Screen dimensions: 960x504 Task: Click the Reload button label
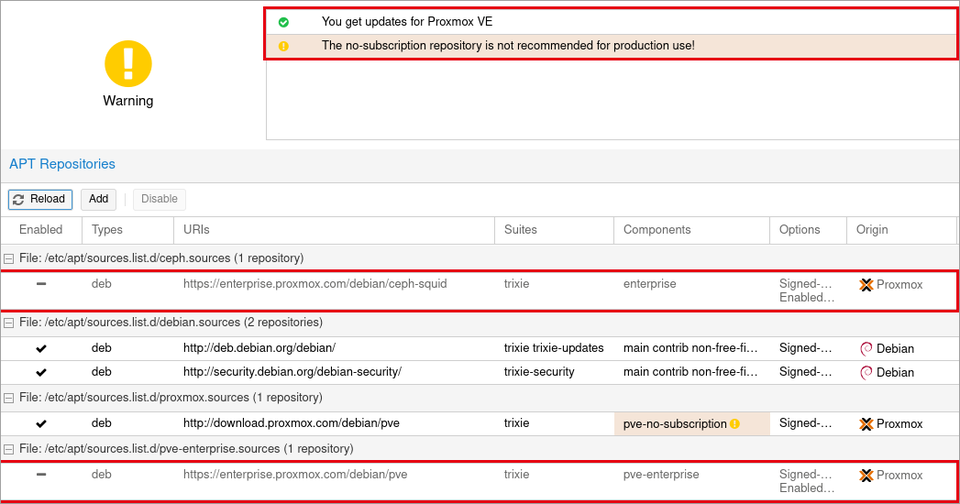[47, 199]
